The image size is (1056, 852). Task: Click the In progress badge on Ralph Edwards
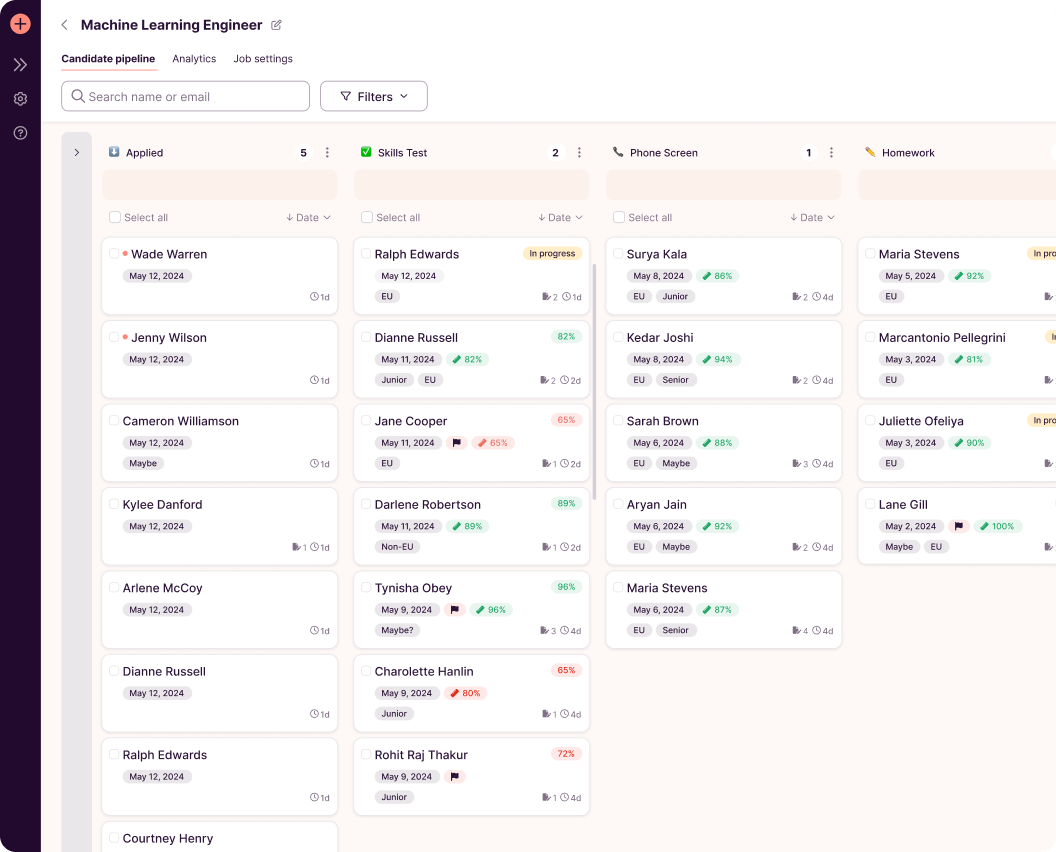click(552, 254)
